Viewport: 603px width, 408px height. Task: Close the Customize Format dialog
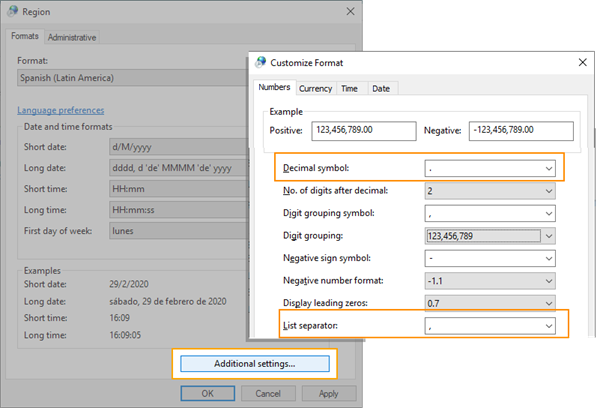pos(582,63)
